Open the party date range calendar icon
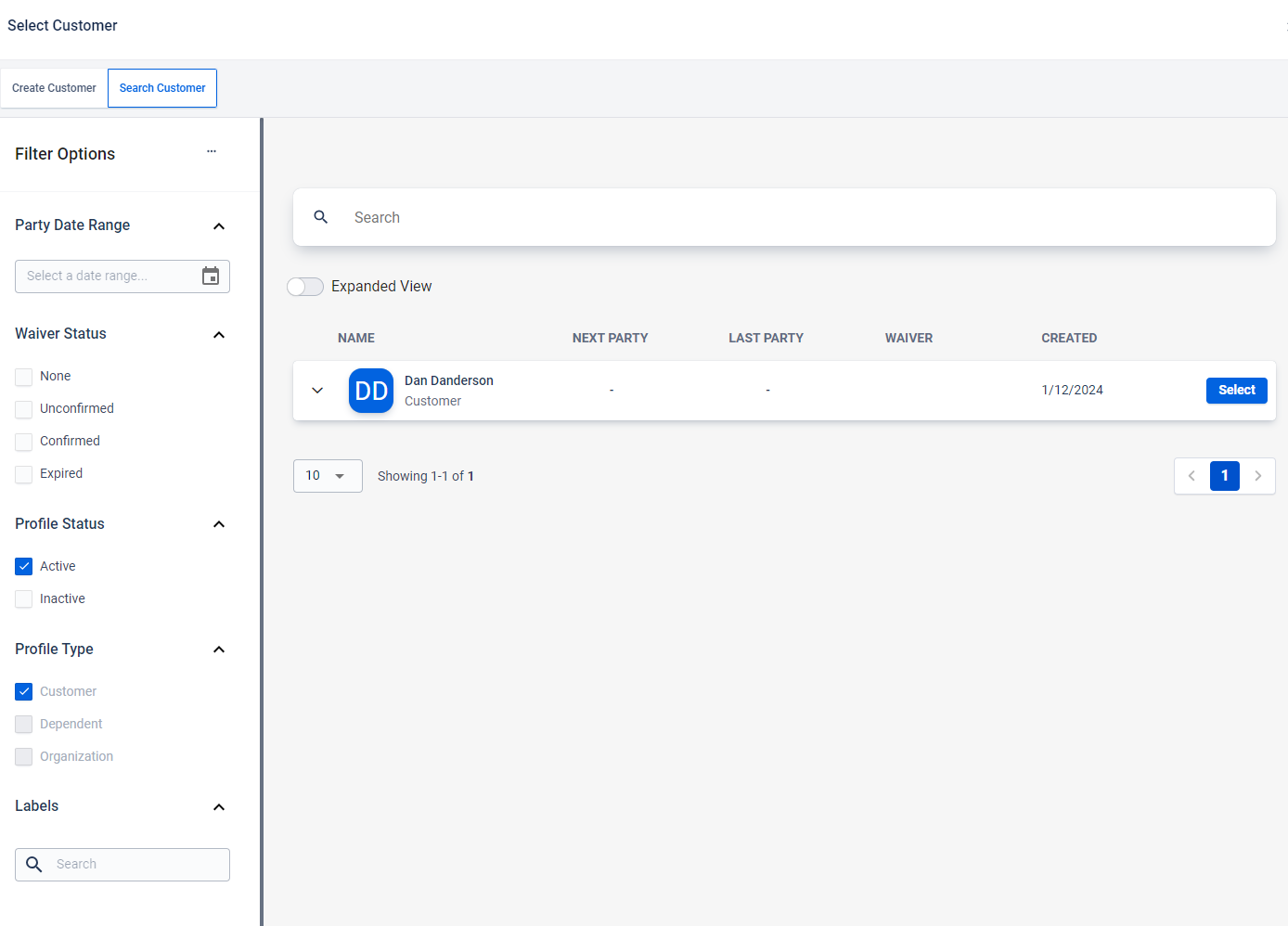The image size is (1288, 926). 211,277
